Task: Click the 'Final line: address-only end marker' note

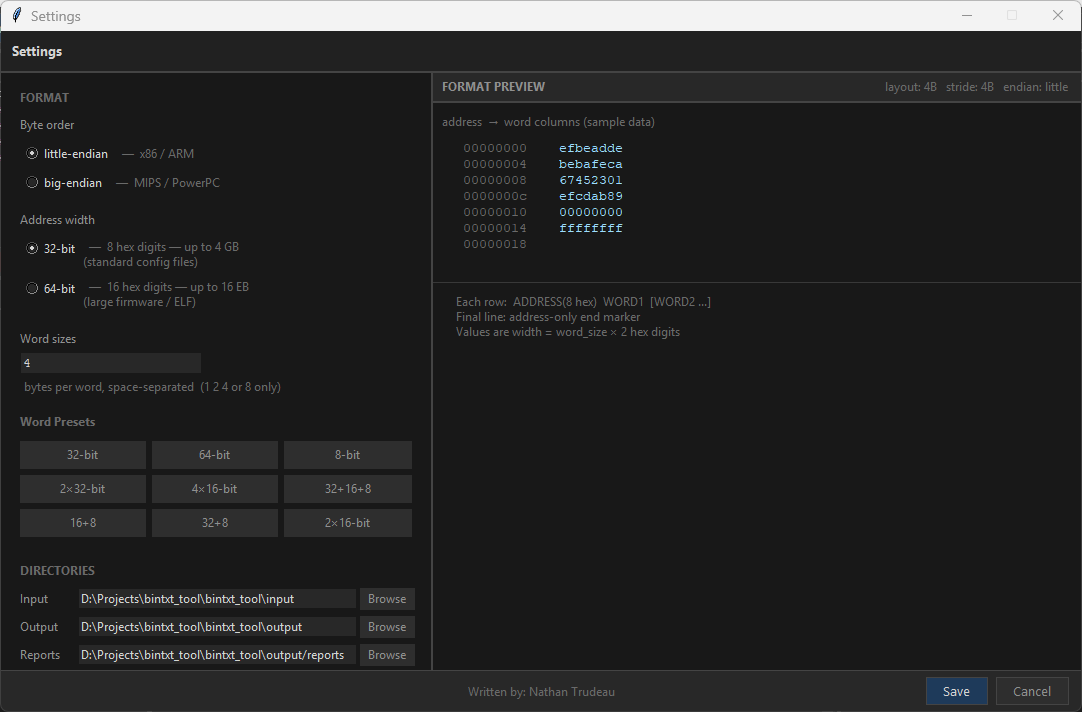Action: click(548, 317)
